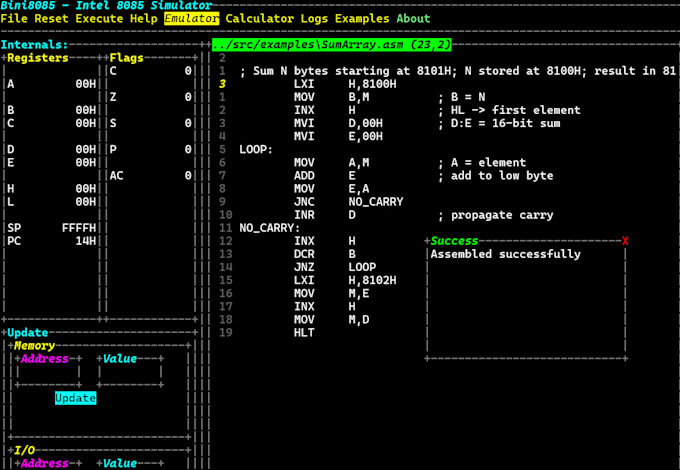Open the Logs menu
The height and width of the screenshot is (470, 680).
click(x=314, y=19)
